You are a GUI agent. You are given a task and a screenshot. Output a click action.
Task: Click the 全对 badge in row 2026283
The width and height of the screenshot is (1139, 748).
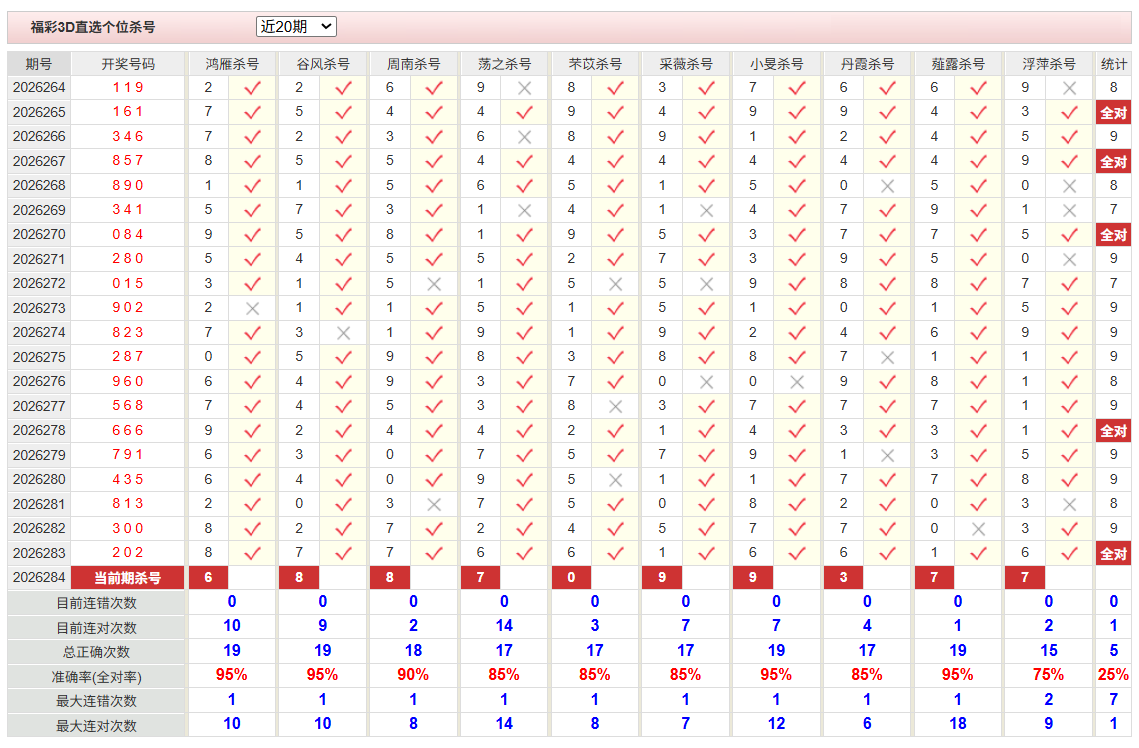(x=1113, y=553)
